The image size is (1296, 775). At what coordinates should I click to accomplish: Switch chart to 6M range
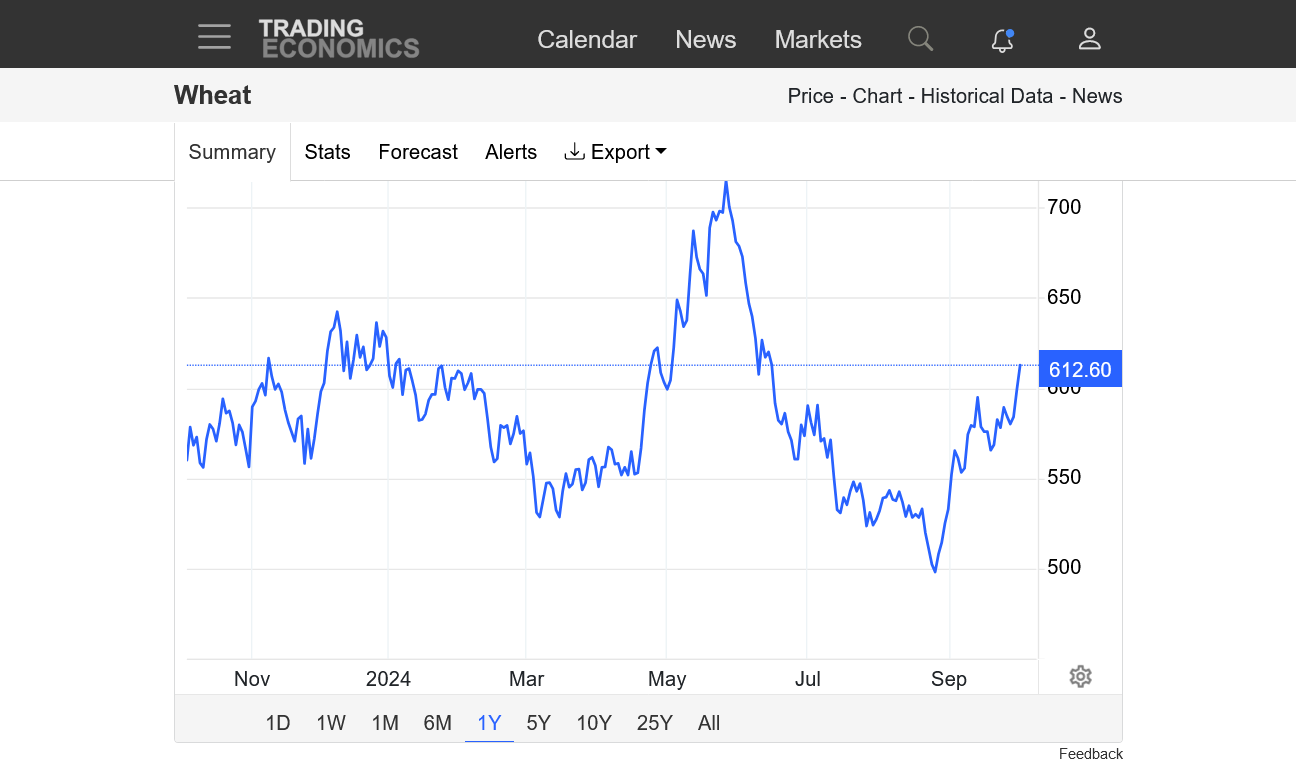click(x=438, y=723)
